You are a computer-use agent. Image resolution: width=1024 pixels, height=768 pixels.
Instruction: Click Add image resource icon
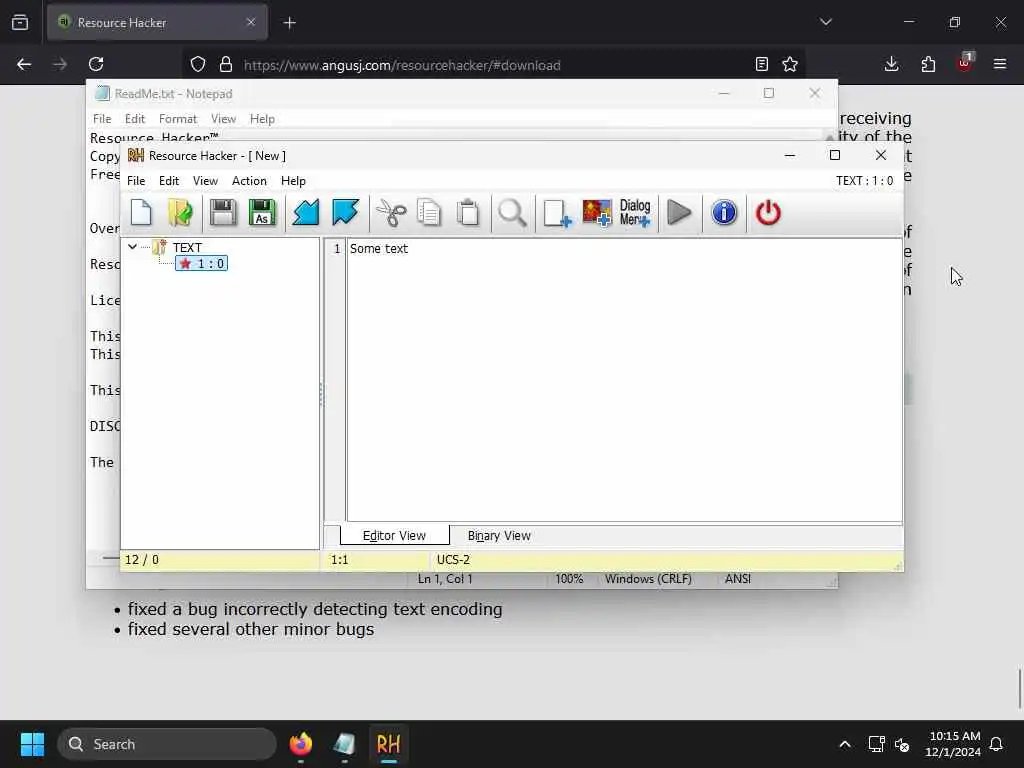597,213
